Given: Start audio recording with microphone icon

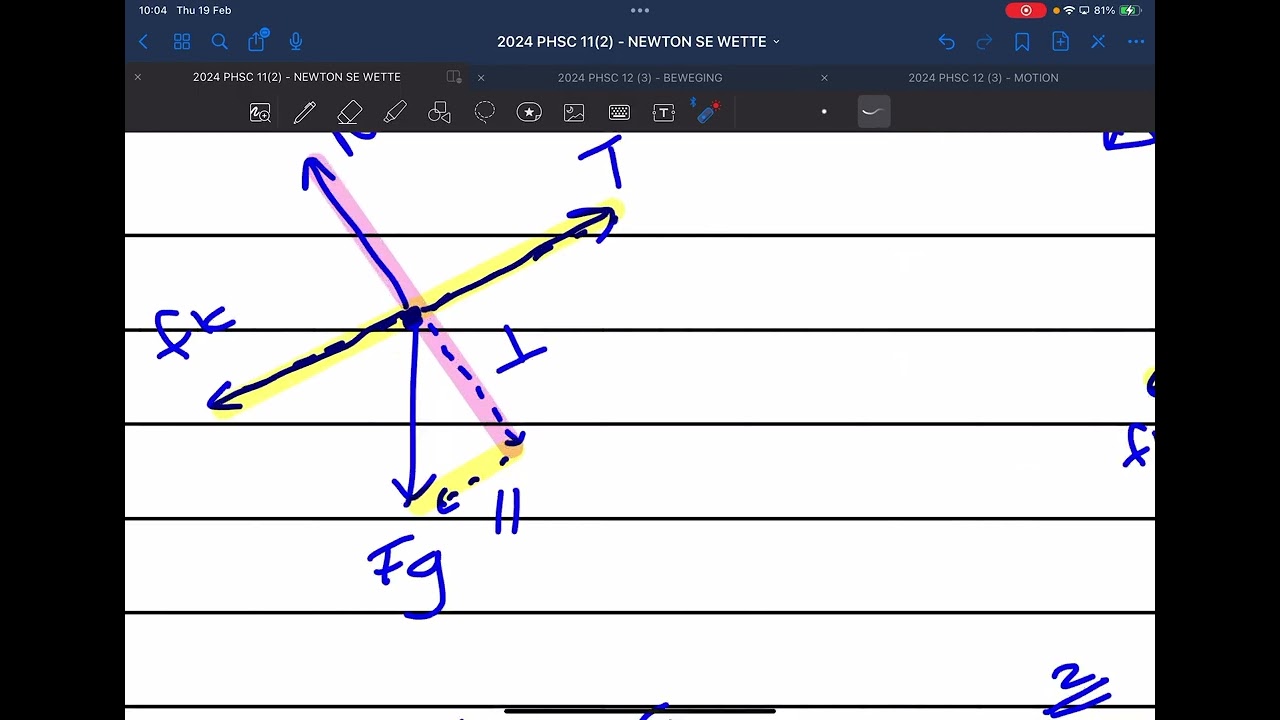Looking at the screenshot, I should [296, 42].
